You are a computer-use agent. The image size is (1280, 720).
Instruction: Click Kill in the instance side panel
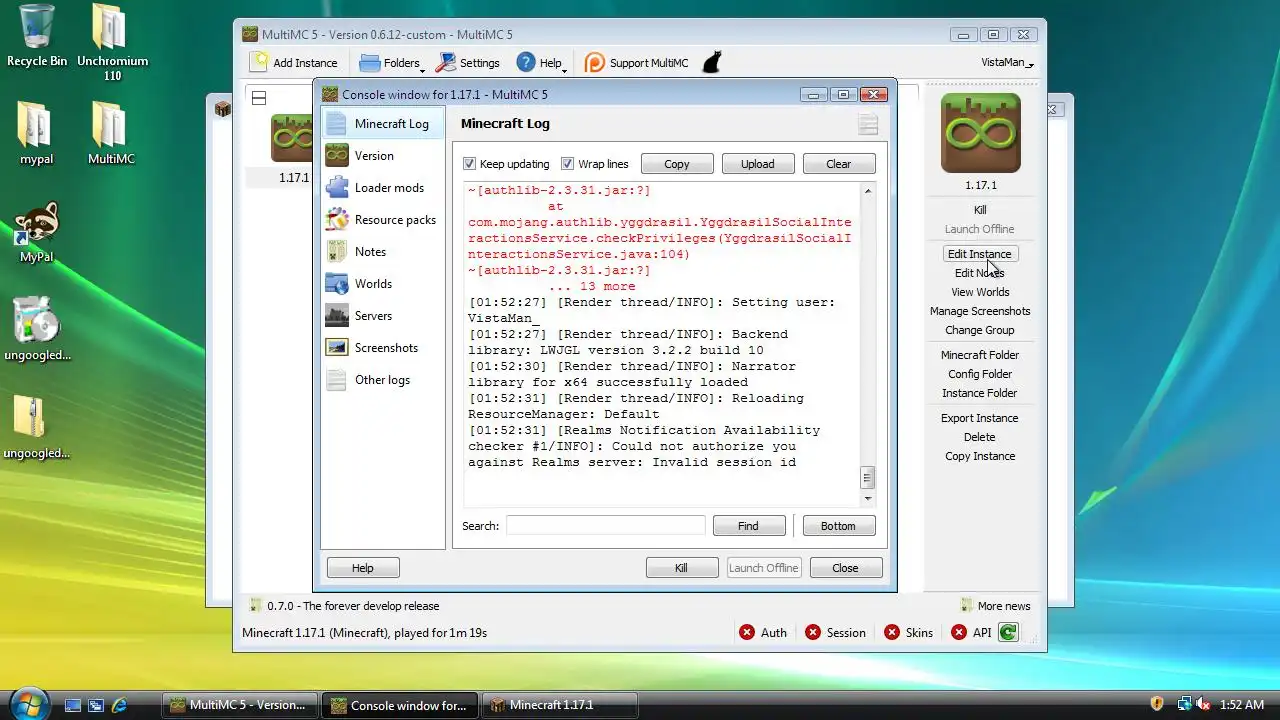coord(980,210)
